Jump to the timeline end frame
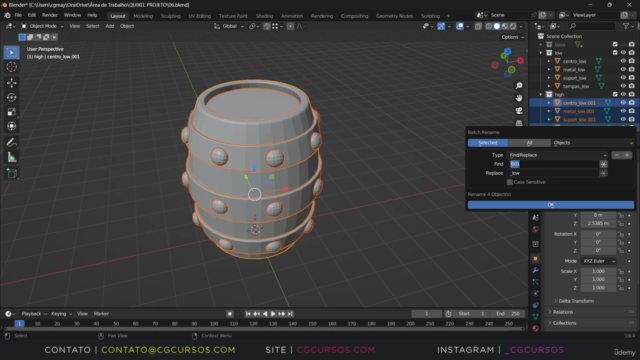This screenshot has height=360, width=640. click(x=290, y=314)
